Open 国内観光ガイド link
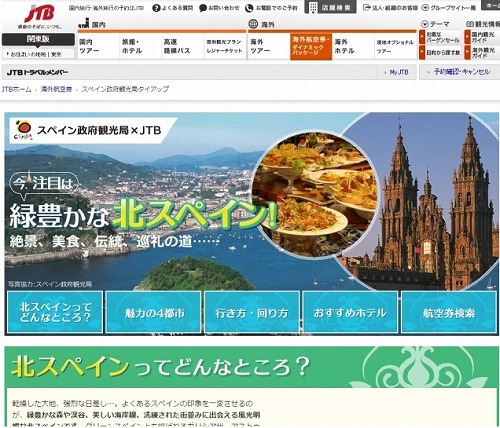The height and width of the screenshot is (428, 500). pos(482,37)
